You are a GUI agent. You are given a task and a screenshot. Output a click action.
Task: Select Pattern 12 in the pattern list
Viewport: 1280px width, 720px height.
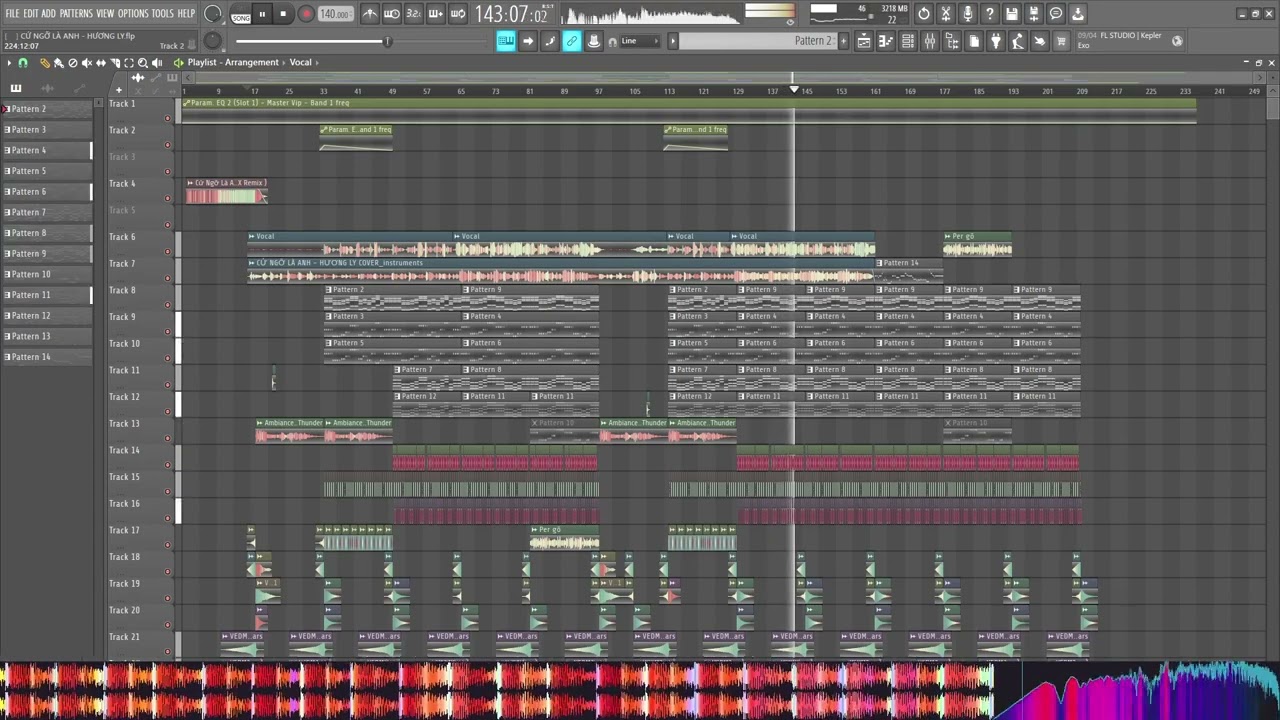click(x=47, y=316)
